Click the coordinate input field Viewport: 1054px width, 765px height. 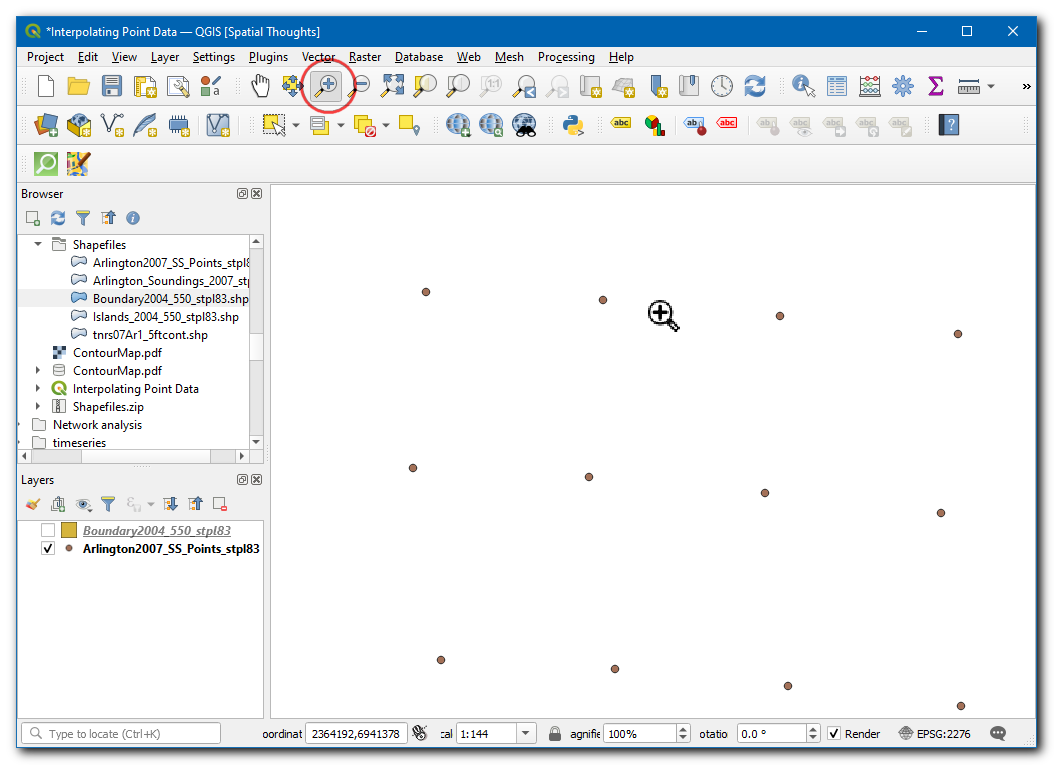click(356, 733)
